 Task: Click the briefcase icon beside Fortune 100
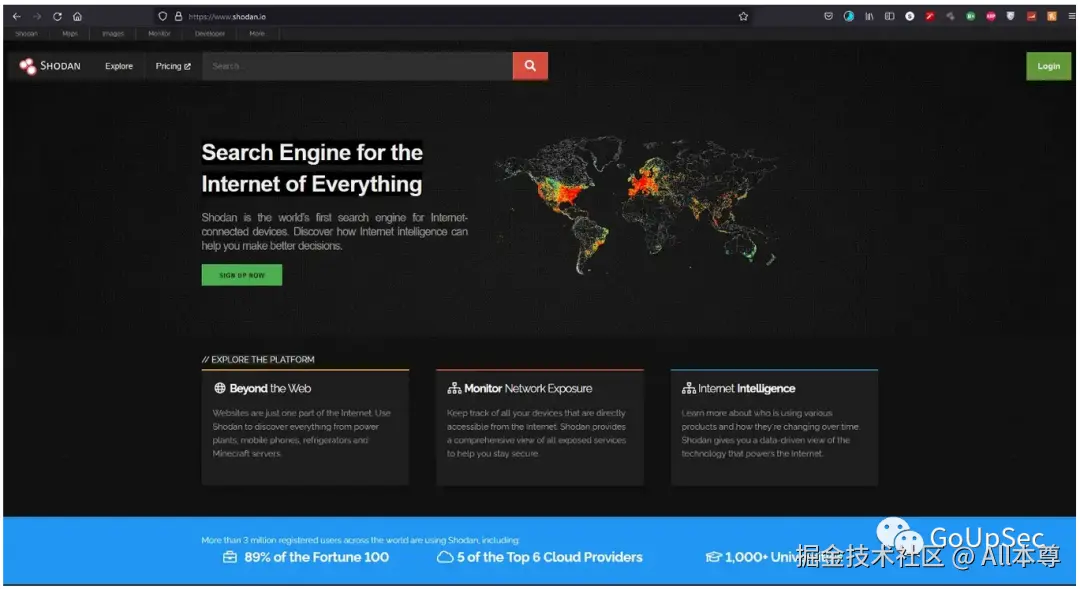230,557
